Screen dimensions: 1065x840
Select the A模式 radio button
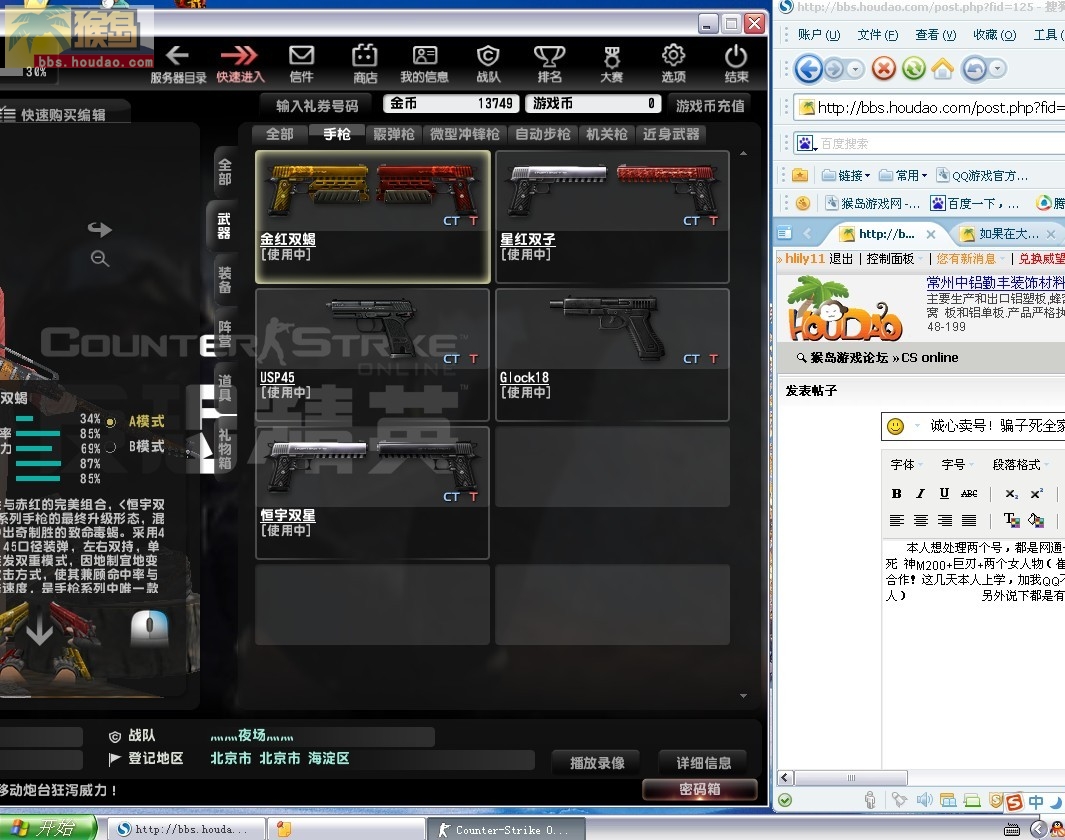(x=111, y=422)
